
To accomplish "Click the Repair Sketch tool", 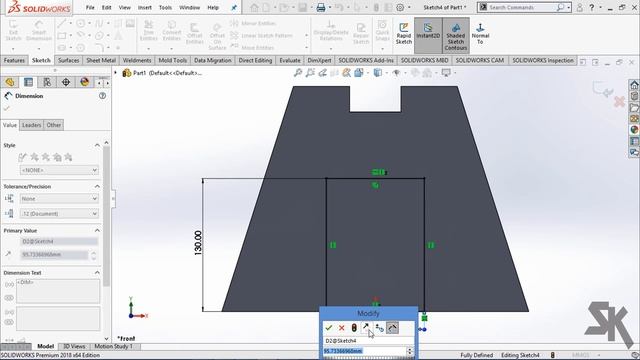I will (361, 33).
